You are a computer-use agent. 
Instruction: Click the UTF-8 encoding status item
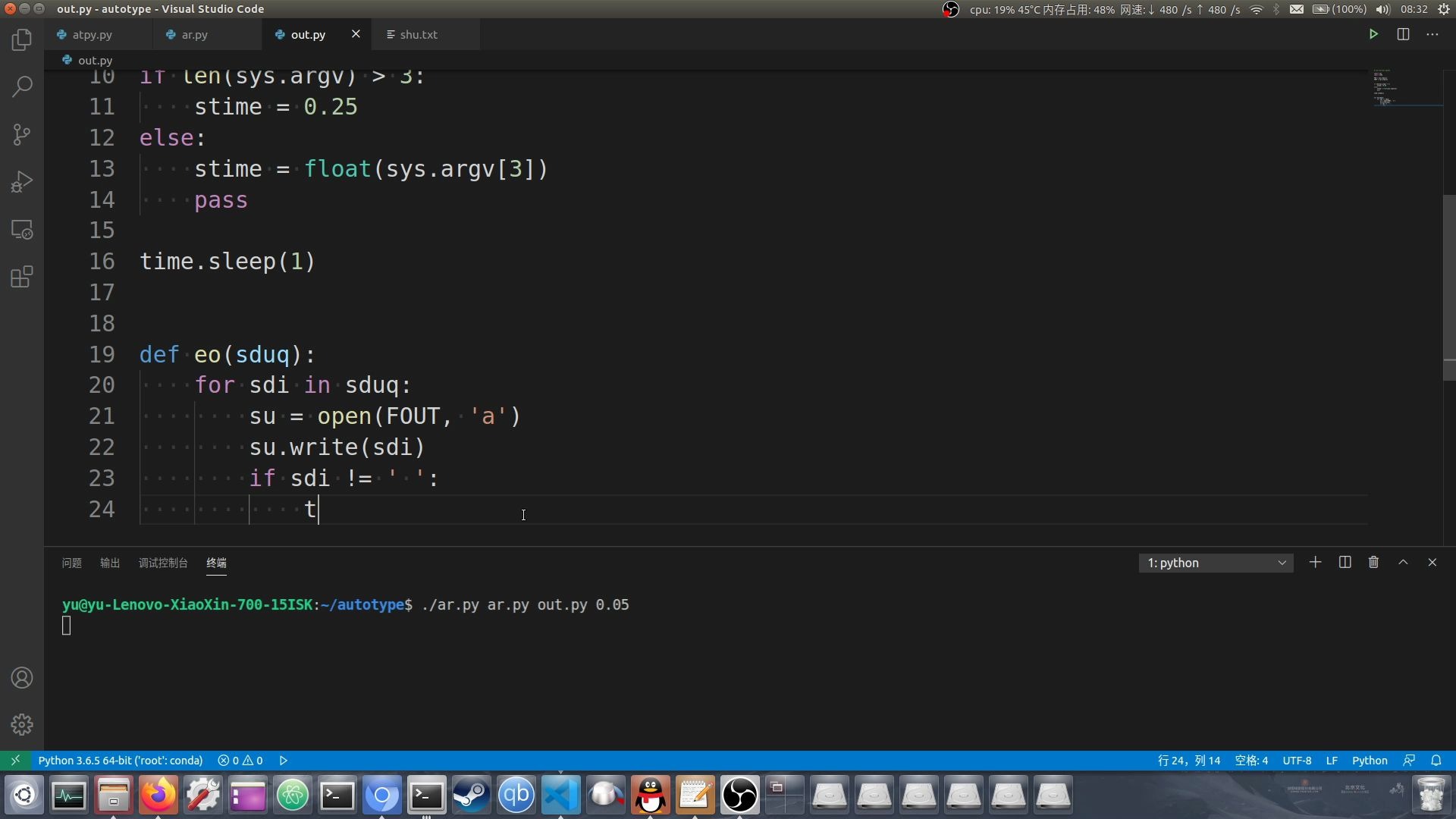[x=1297, y=761]
